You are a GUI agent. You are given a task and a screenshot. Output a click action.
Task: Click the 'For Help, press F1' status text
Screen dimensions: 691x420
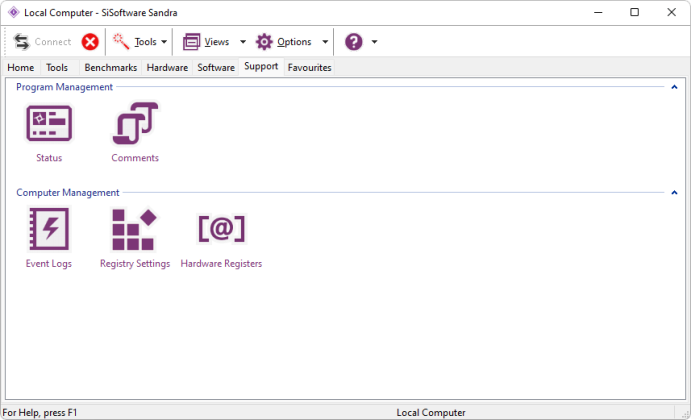pos(40,413)
